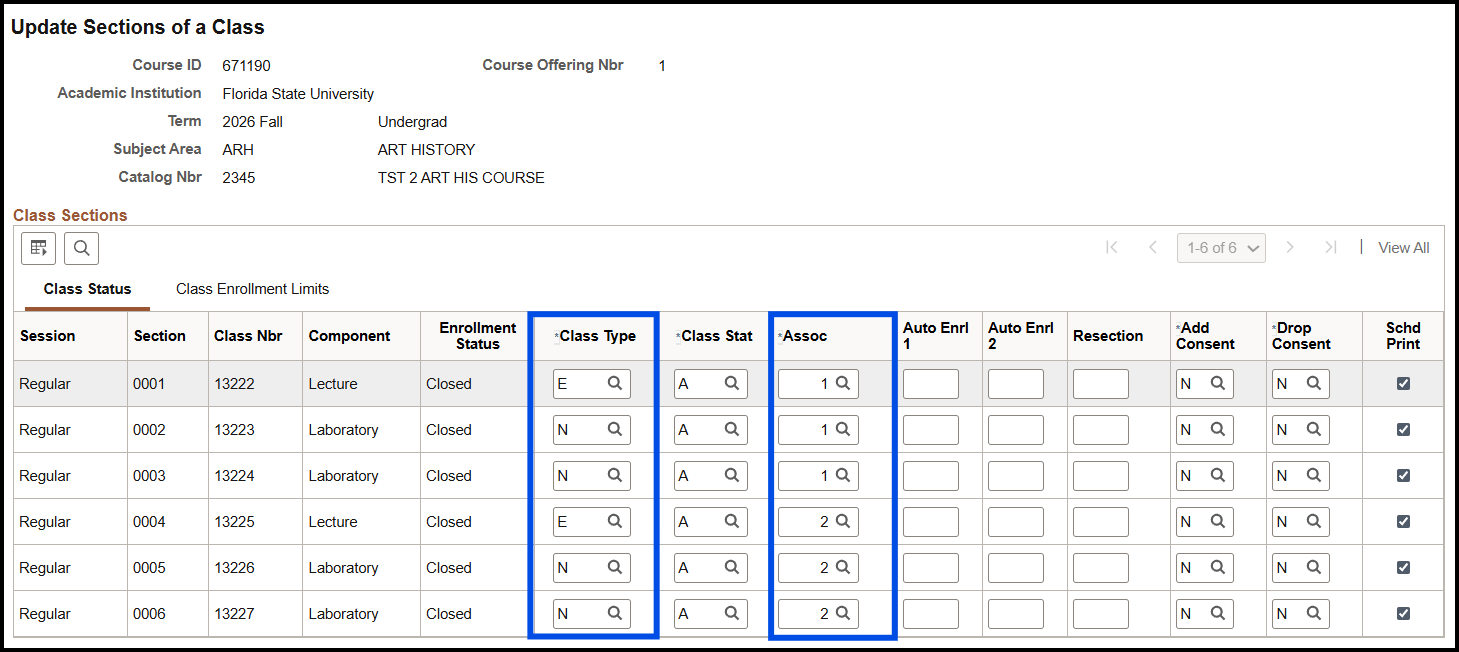Select the Class Status tab
Viewport: 1459px width, 652px height.
(87, 288)
